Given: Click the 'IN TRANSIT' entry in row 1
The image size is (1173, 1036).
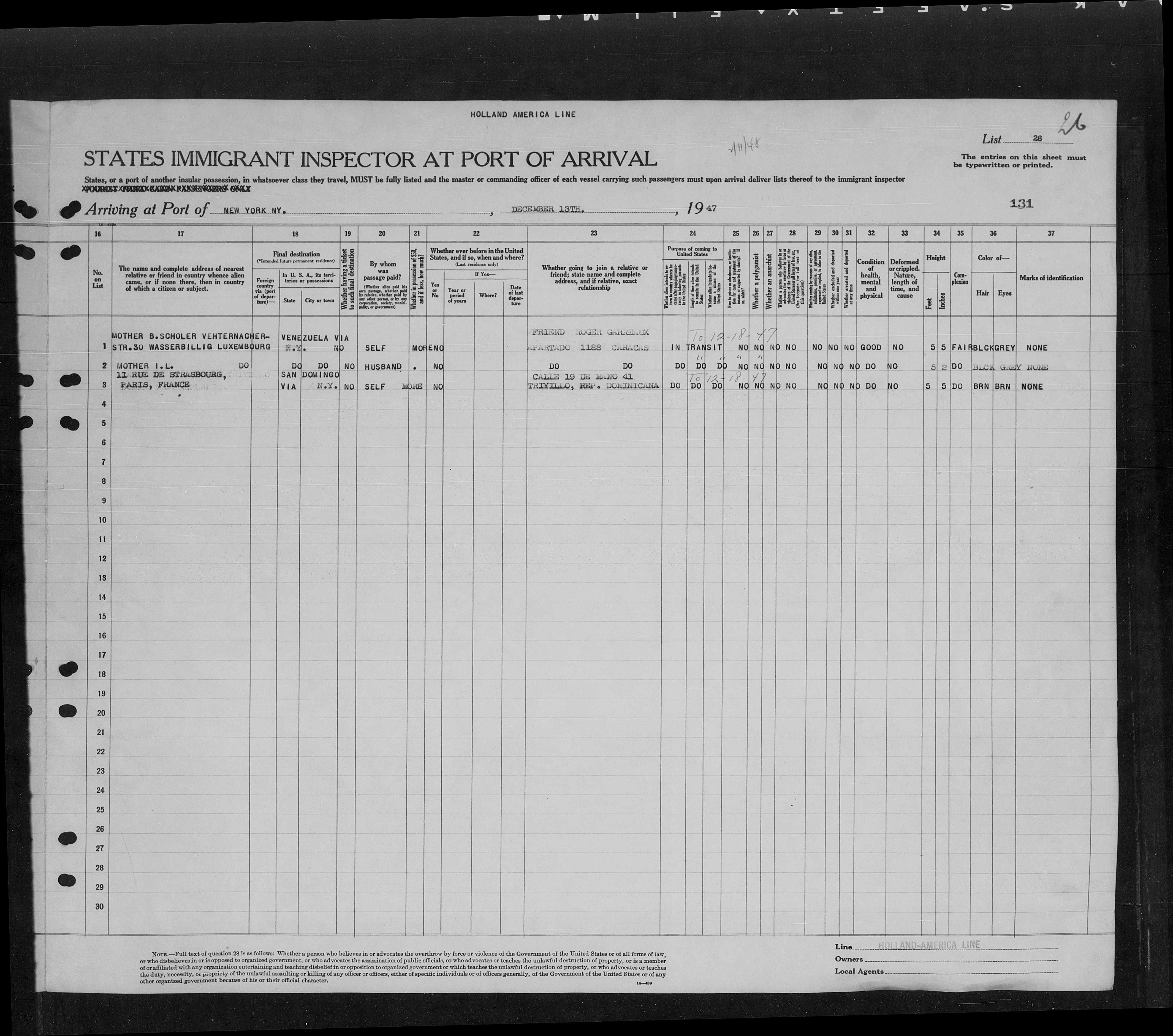Looking at the screenshot, I should tap(697, 348).
